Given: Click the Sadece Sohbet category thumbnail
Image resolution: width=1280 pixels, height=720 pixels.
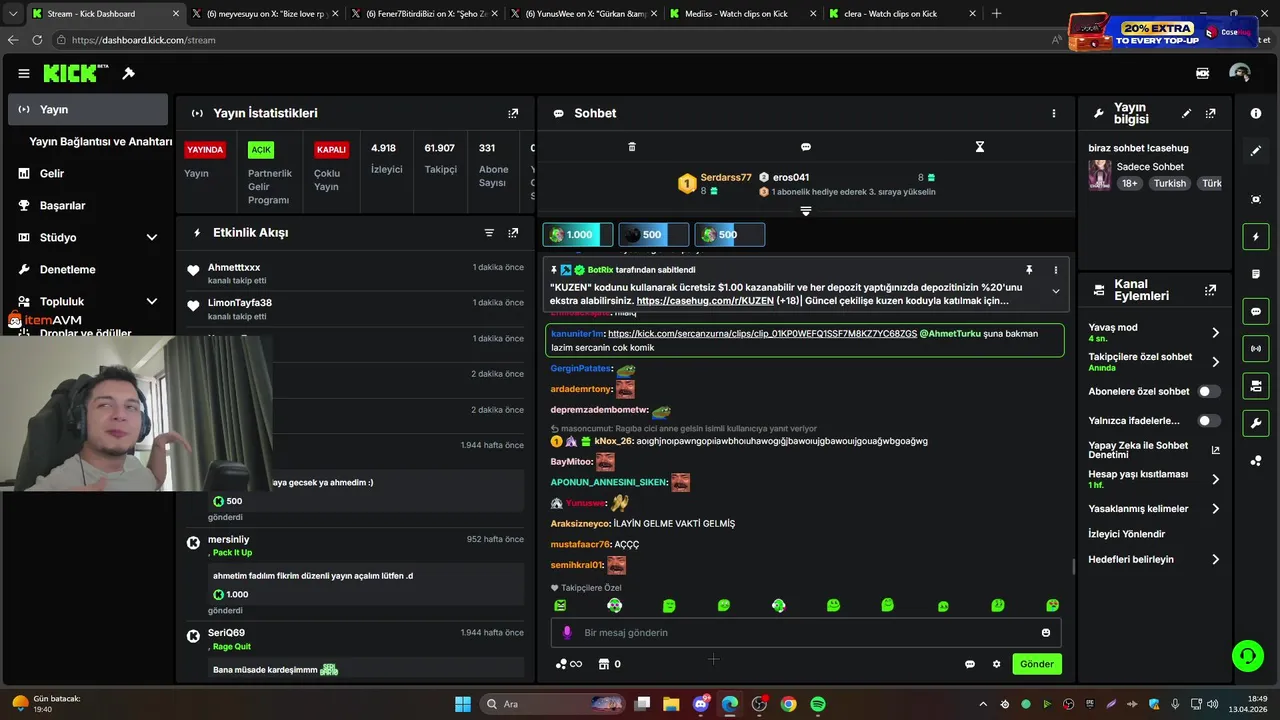Looking at the screenshot, I should [x=1100, y=175].
